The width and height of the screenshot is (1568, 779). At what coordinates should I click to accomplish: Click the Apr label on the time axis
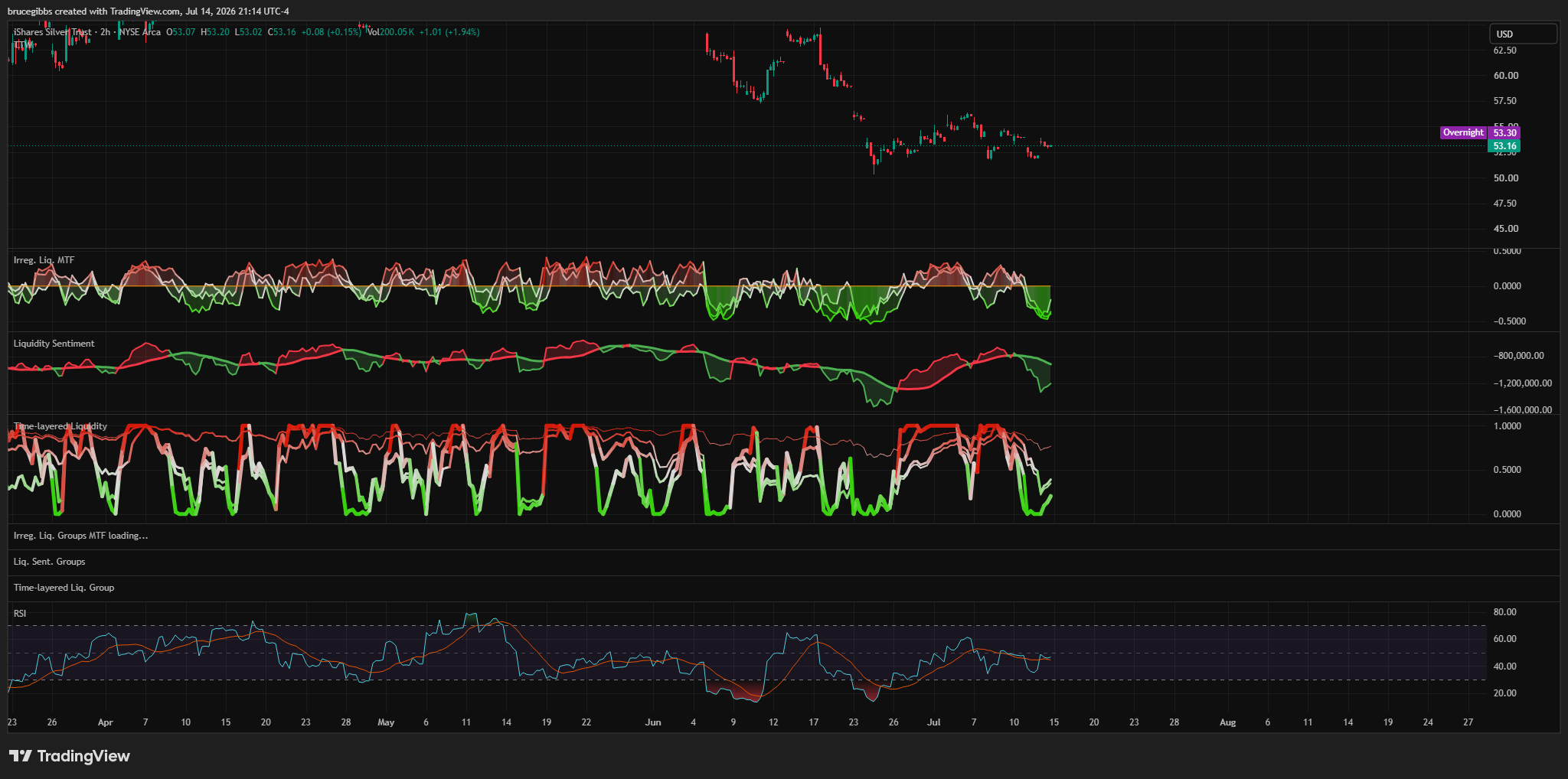coord(106,722)
